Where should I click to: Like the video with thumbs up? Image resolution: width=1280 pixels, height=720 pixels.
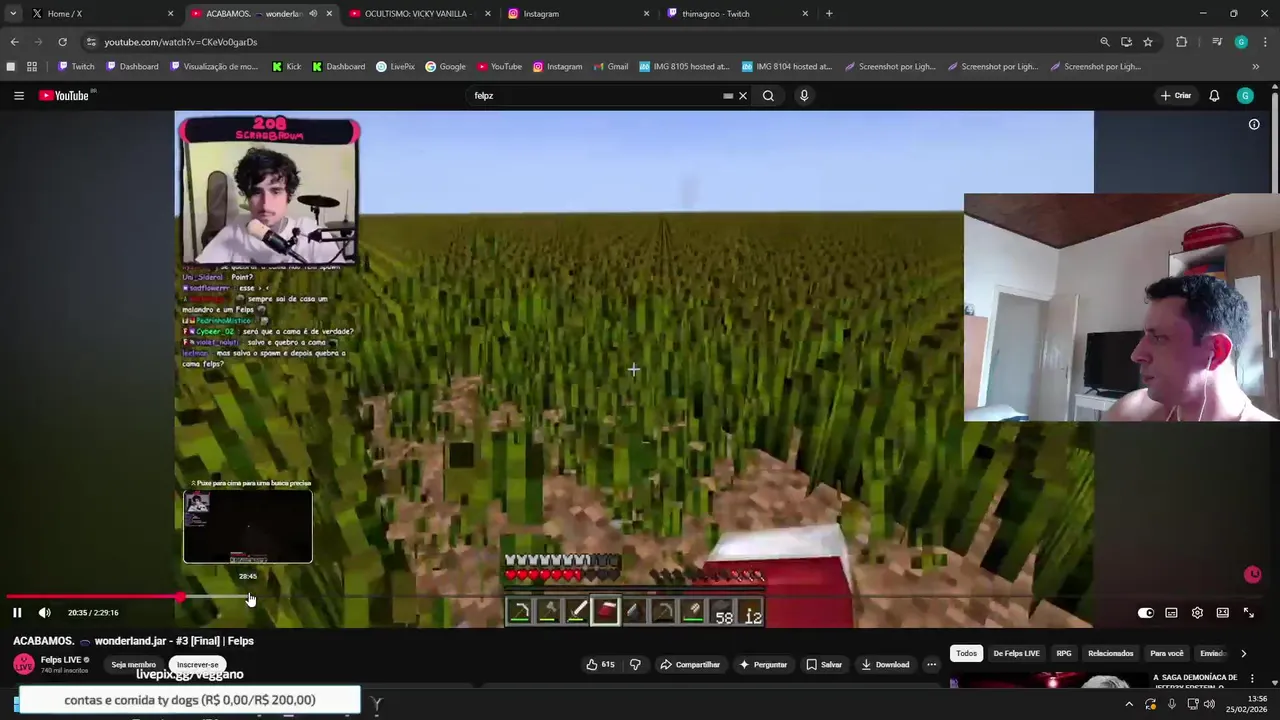point(601,665)
